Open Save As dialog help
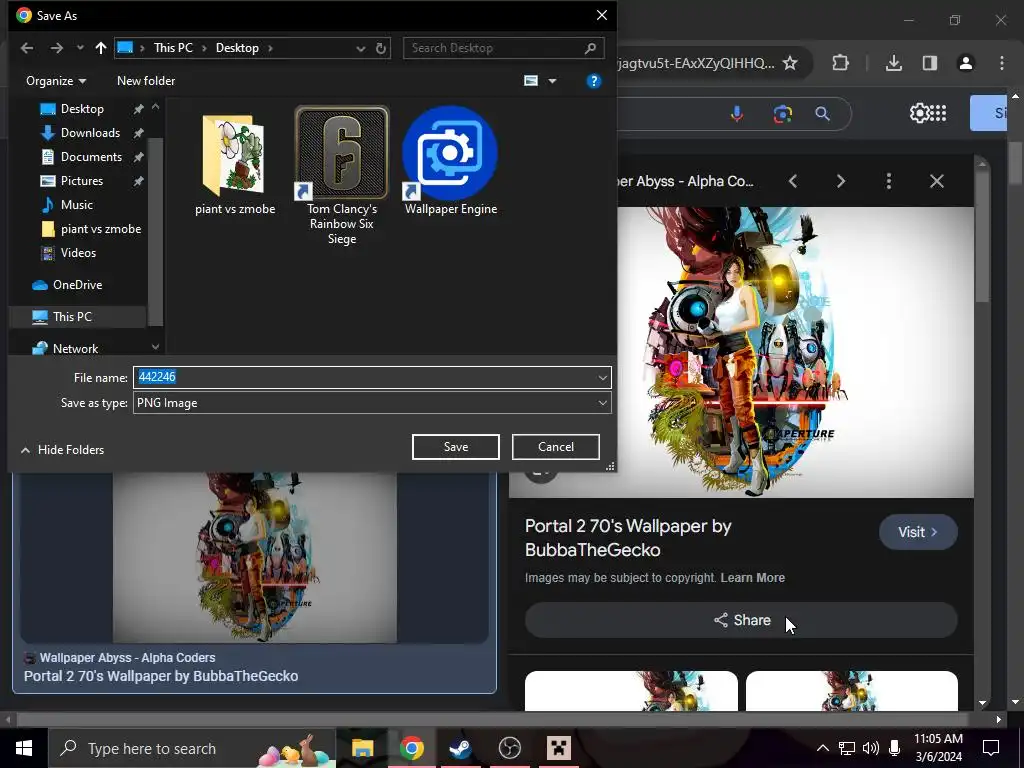The width and height of the screenshot is (1024, 768). (593, 81)
